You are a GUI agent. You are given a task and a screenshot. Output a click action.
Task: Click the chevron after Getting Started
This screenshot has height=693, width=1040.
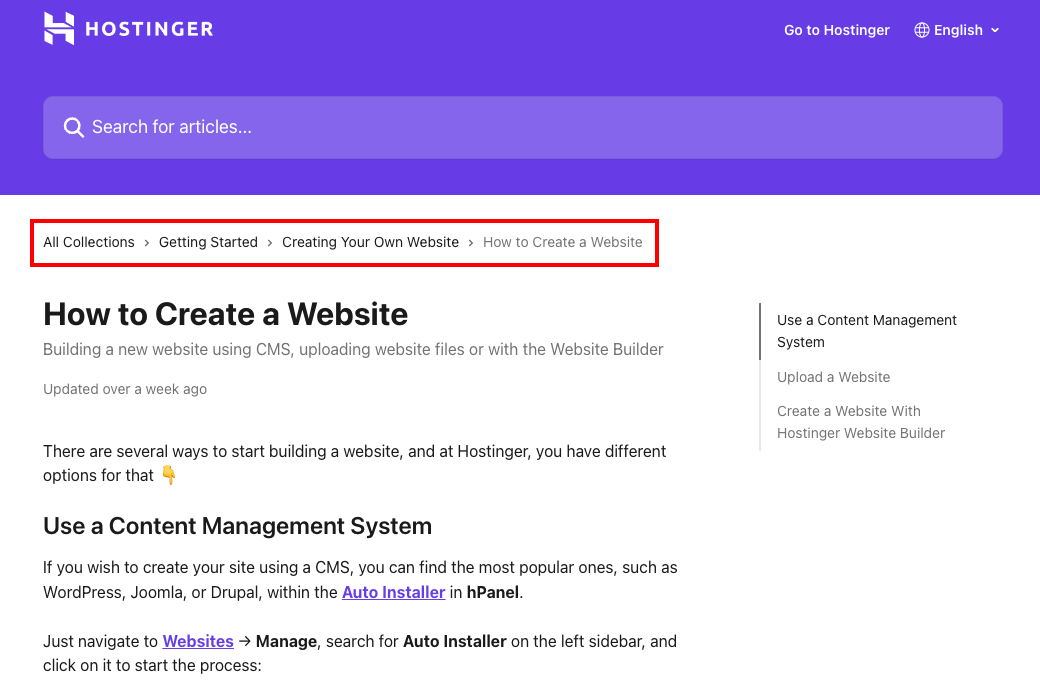click(270, 243)
